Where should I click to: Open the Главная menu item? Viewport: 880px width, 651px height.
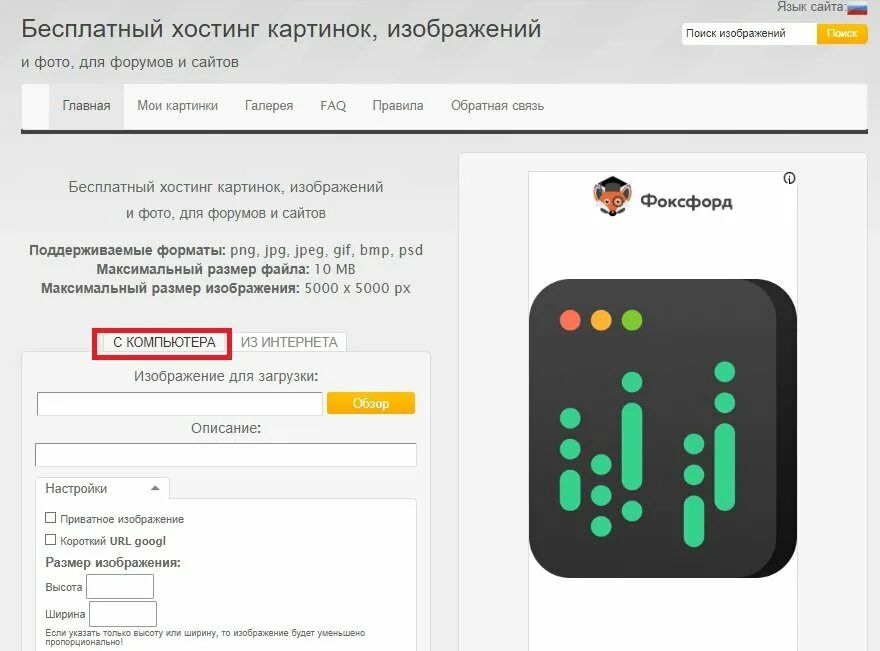pos(86,106)
